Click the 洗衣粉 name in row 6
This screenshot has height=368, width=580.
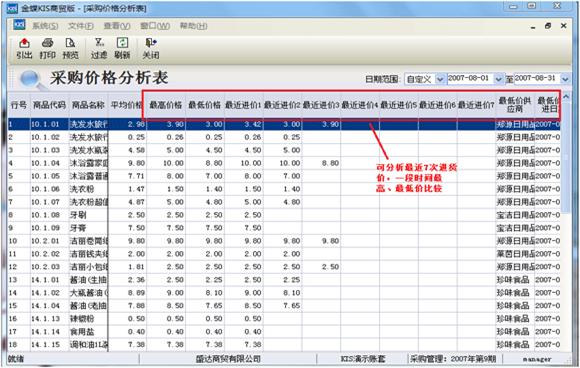[x=88, y=189]
